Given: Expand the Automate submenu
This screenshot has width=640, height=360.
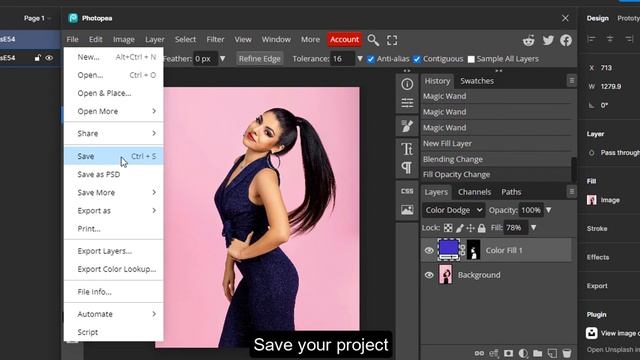Looking at the screenshot, I should [x=114, y=314].
